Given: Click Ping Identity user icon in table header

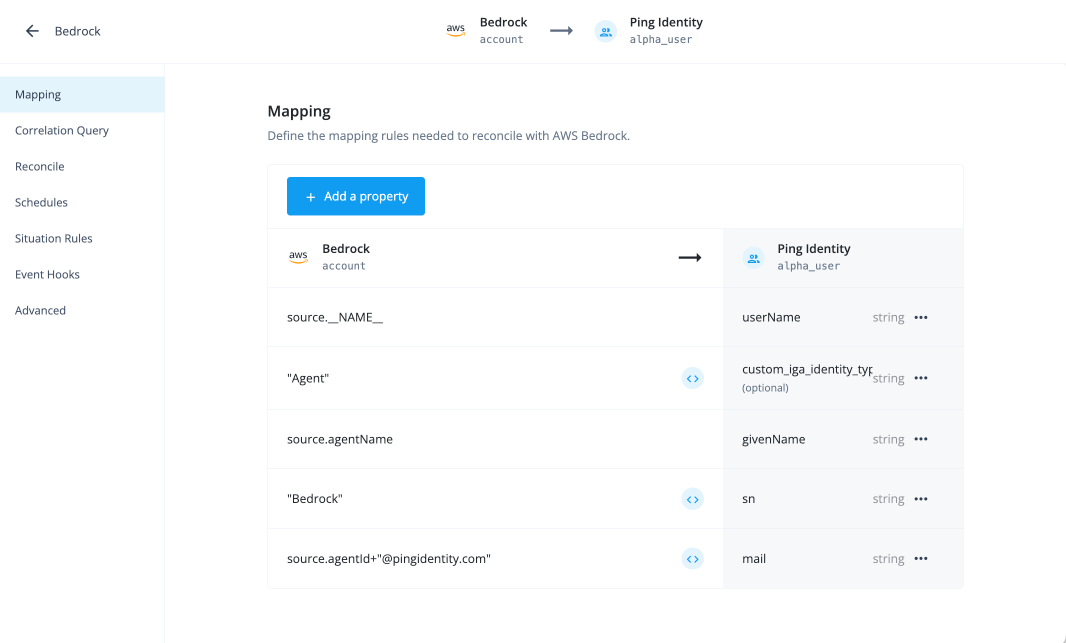Looking at the screenshot, I should tap(753, 258).
